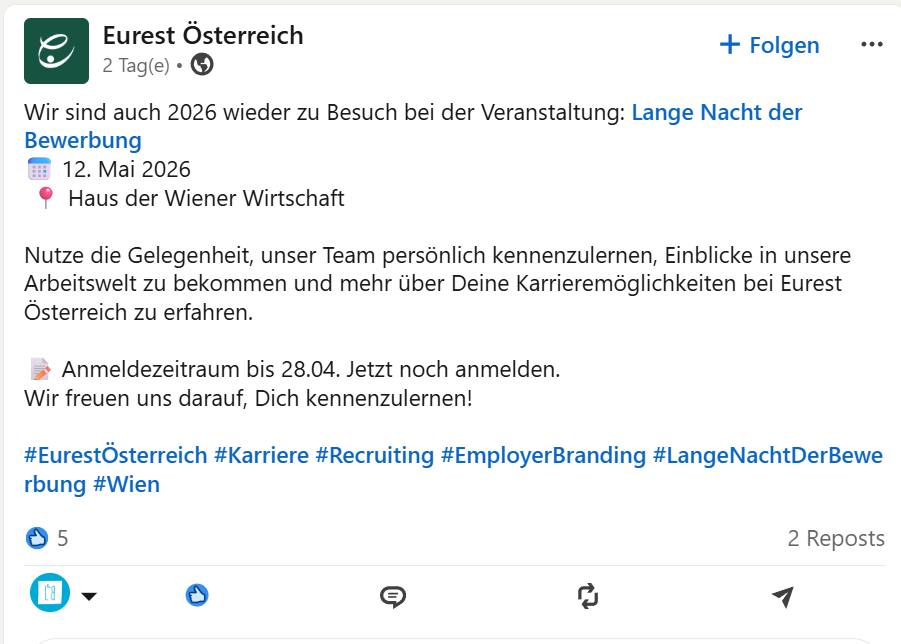Like the post with thumbs-up icon

coord(197,595)
